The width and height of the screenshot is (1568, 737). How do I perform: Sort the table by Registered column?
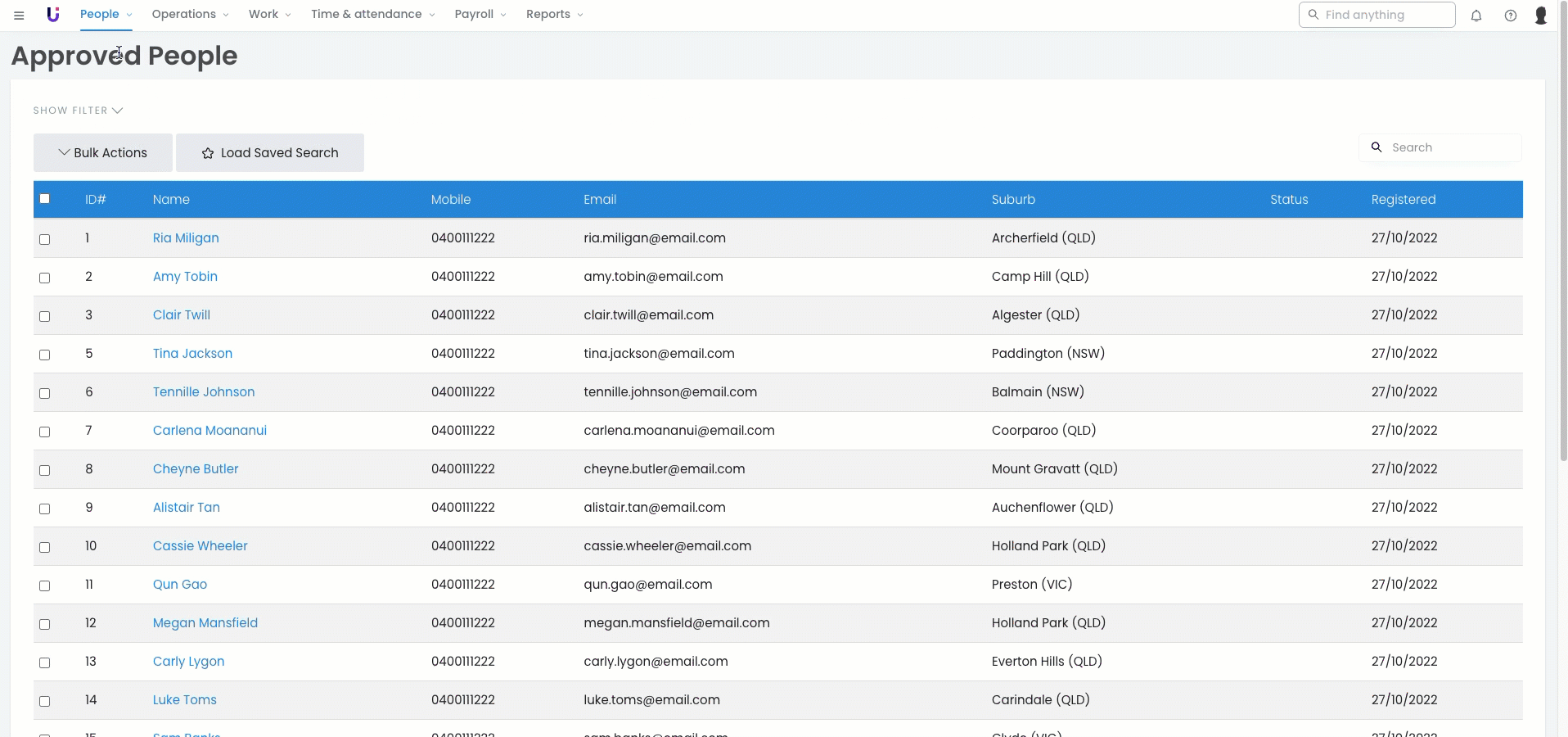pyautogui.click(x=1403, y=200)
